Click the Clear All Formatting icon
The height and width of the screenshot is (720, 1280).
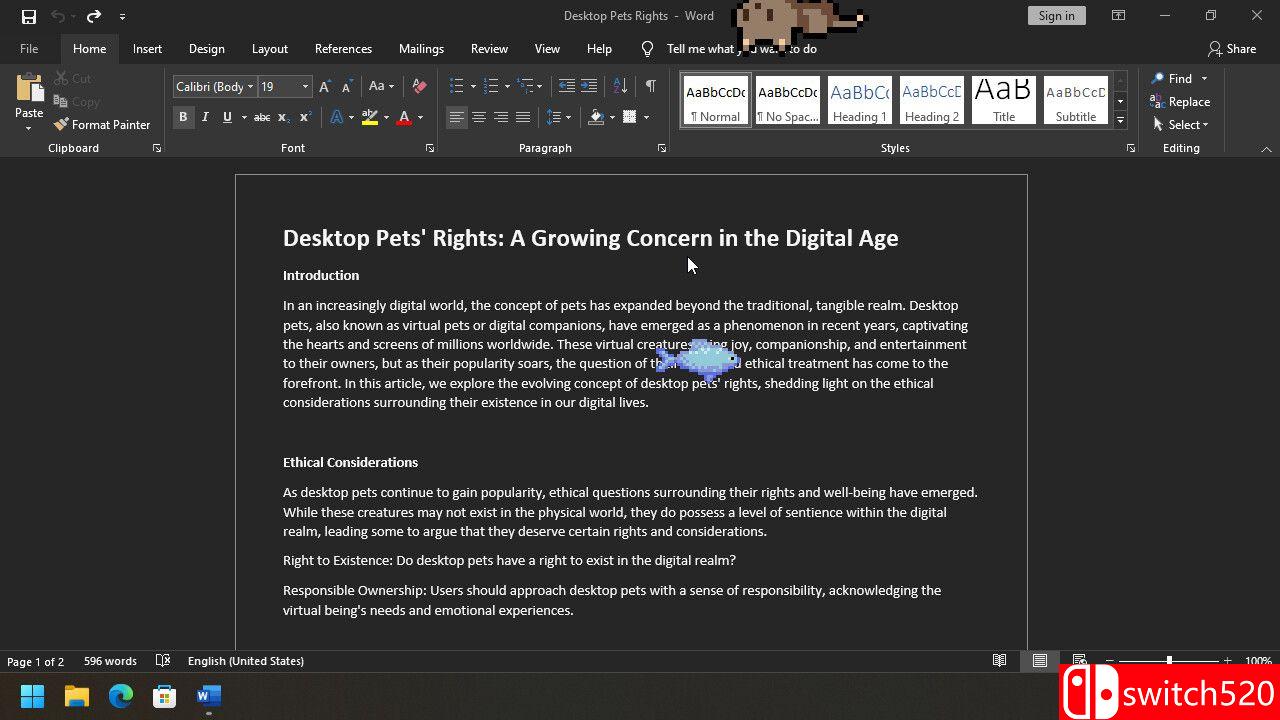click(x=419, y=87)
